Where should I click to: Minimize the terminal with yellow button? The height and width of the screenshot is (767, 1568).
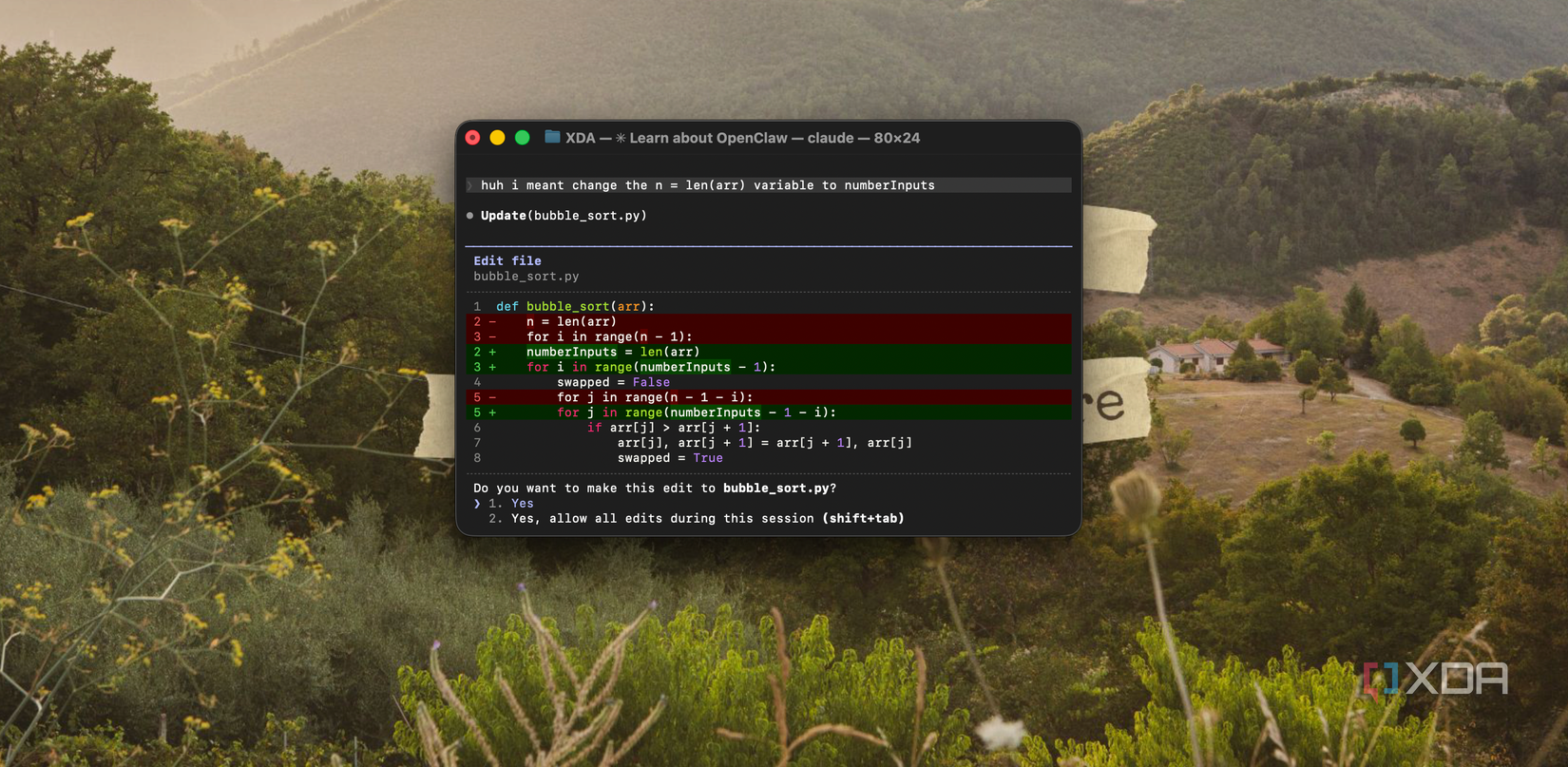[x=497, y=138]
